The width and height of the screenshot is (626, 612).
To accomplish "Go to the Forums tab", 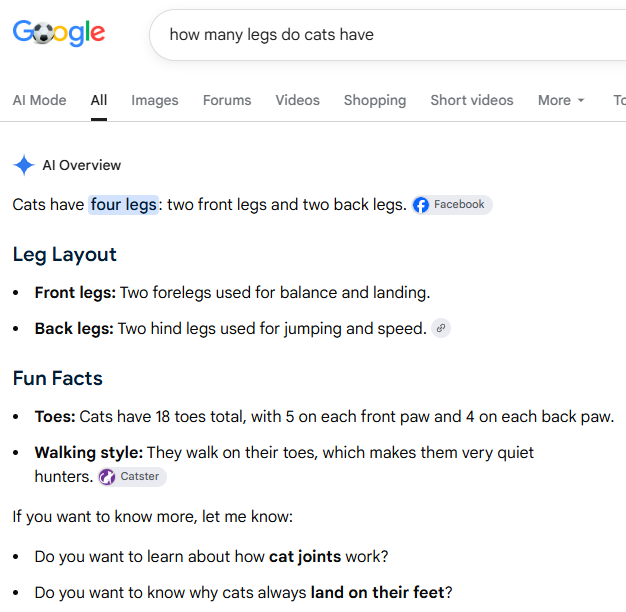I will point(227,100).
